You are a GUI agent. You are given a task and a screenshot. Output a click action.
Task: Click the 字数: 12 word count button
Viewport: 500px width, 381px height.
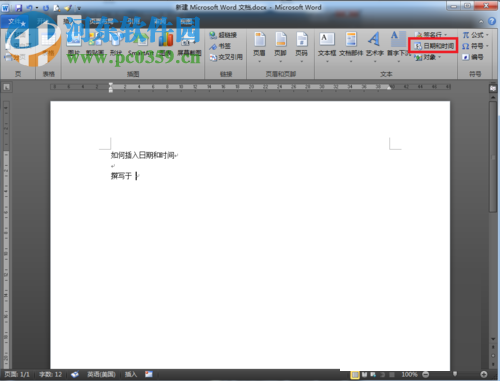(50, 374)
